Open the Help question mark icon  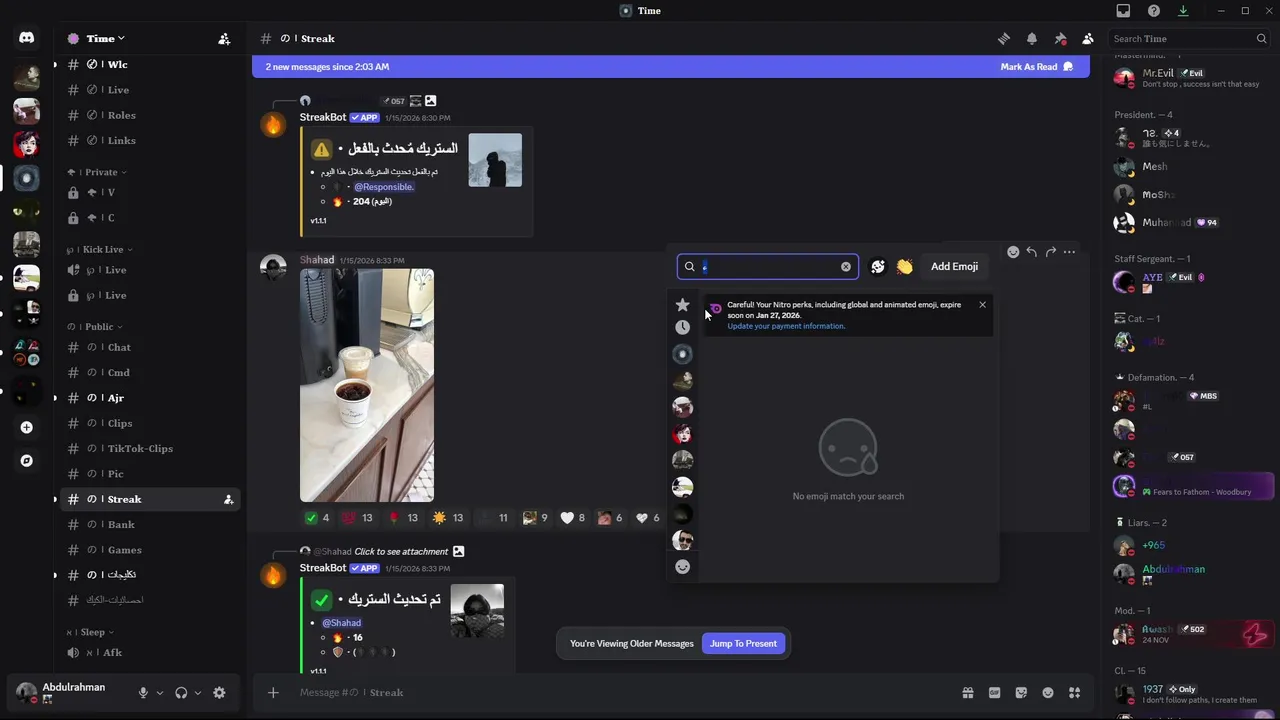pos(1154,11)
